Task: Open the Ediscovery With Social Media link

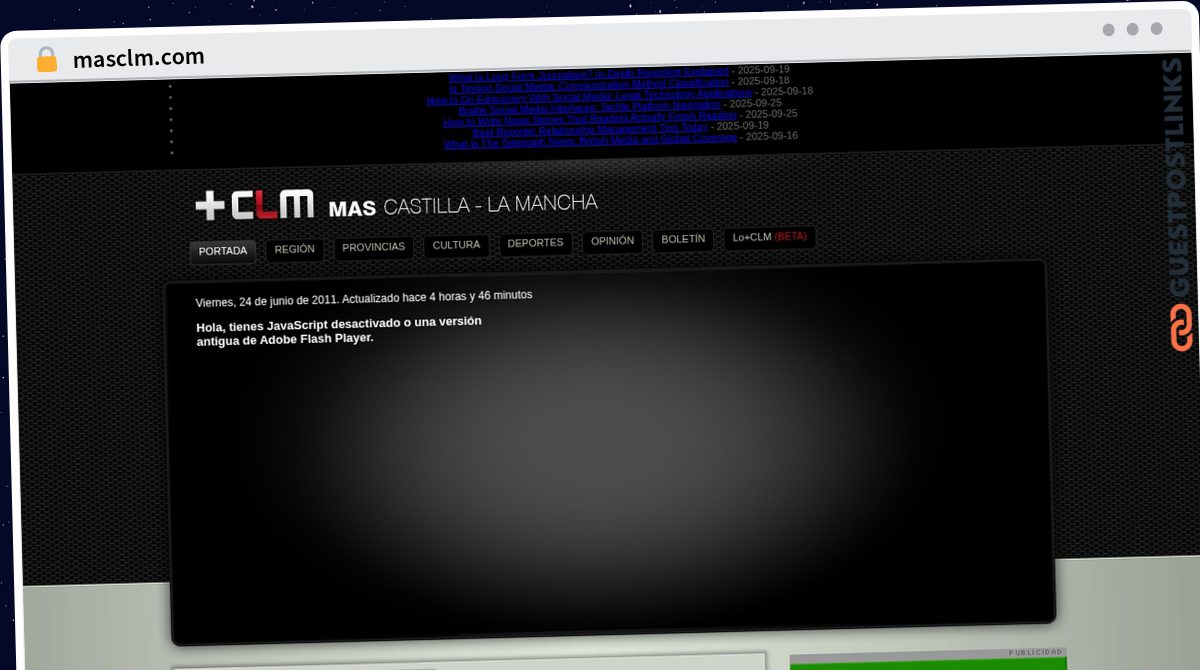Action: (x=589, y=95)
